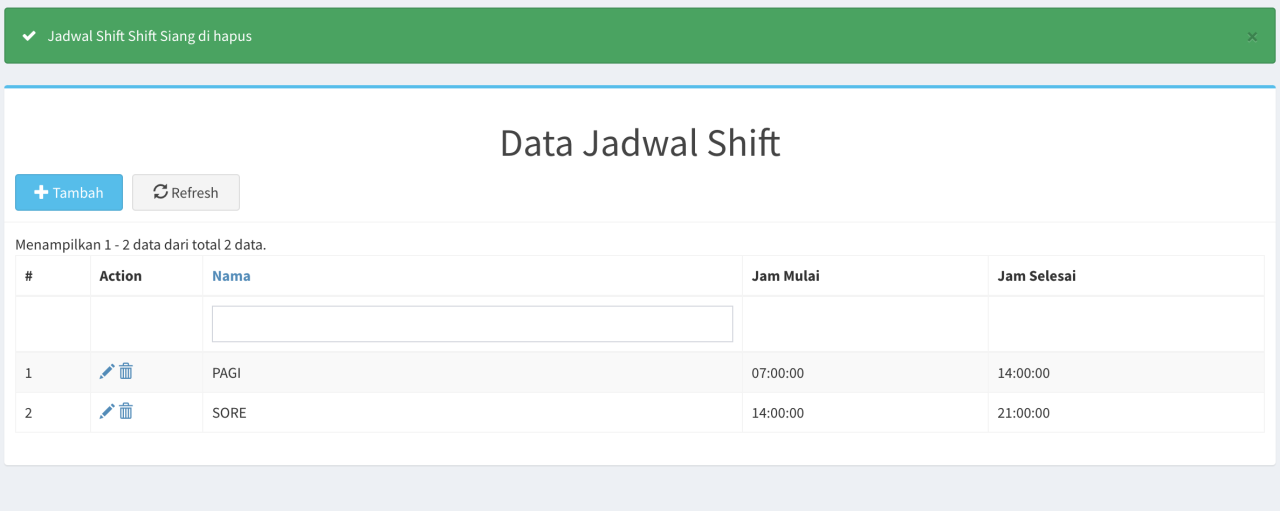Focus the Nama filter text field
Image resolution: width=1280 pixels, height=511 pixels.
pos(472,324)
